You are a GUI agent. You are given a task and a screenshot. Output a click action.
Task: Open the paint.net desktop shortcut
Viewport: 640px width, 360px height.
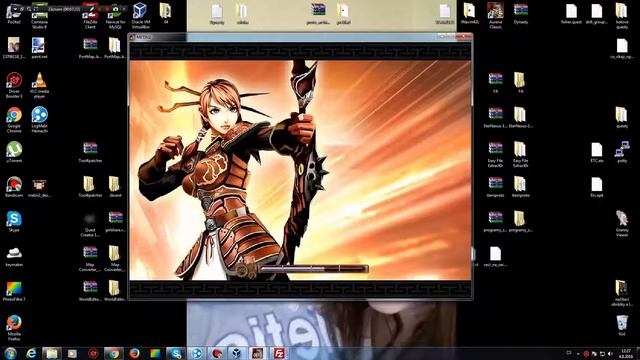pyautogui.click(x=39, y=48)
